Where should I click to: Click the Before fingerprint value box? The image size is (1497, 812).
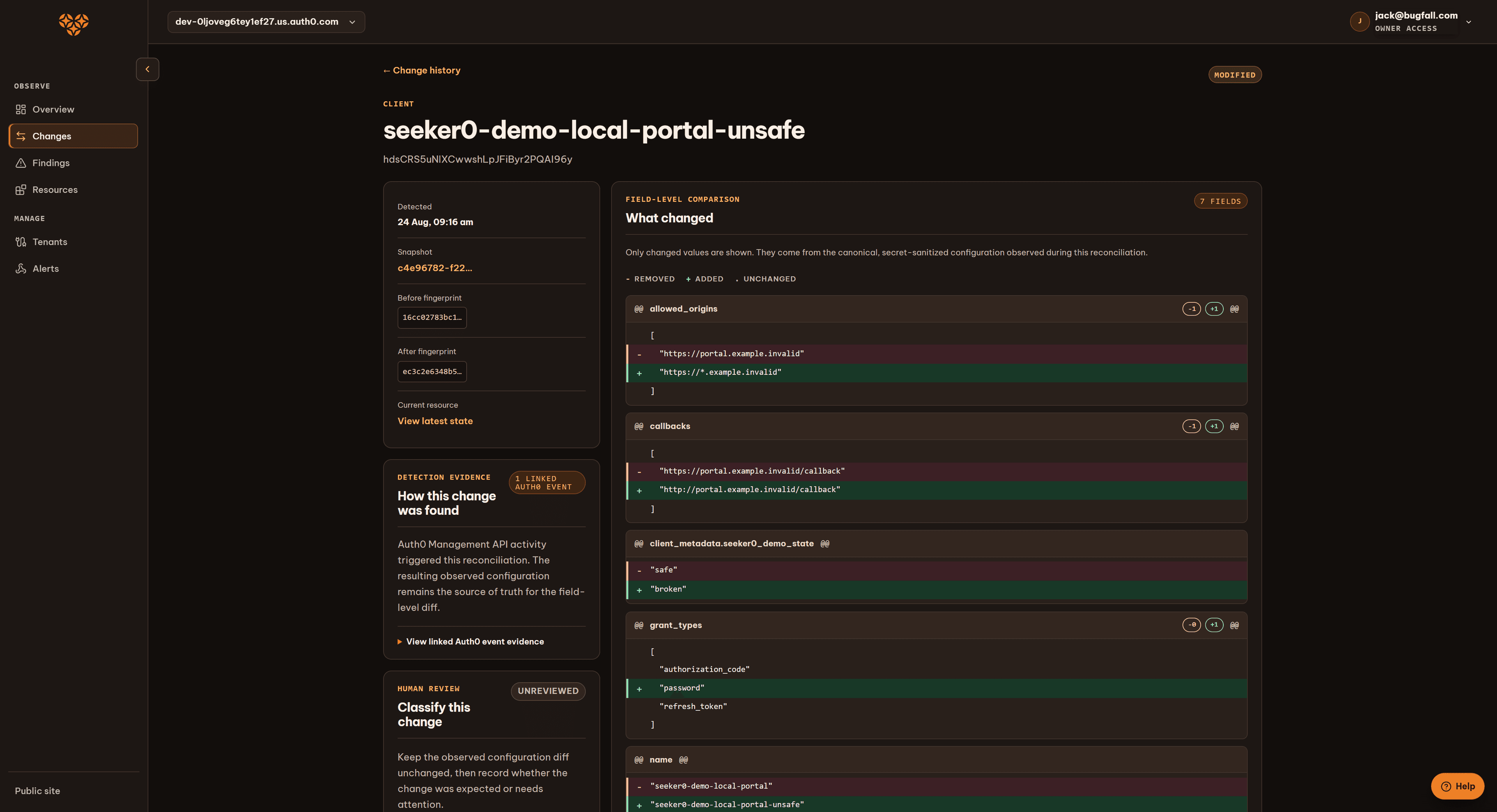(x=432, y=318)
